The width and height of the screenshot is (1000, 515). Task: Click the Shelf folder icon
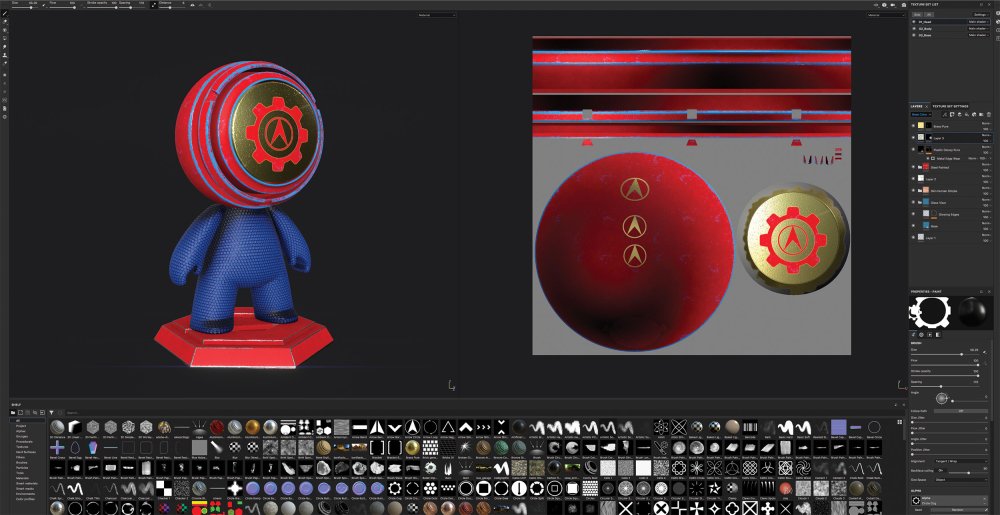(x=13, y=412)
